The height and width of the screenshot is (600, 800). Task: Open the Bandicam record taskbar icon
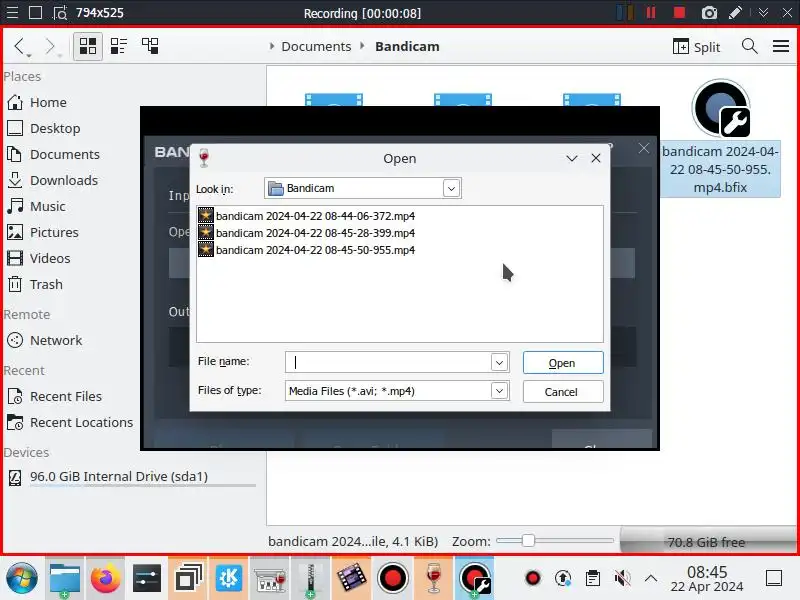[x=393, y=579]
